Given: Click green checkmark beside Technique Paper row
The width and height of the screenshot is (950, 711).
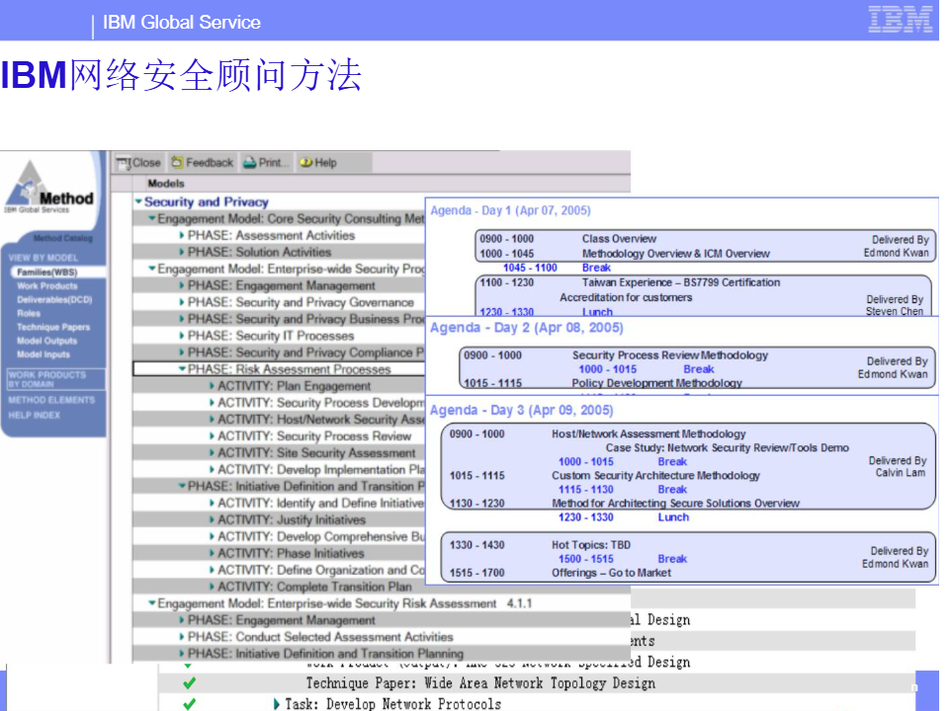Looking at the screenshot, I should [189, 683].
